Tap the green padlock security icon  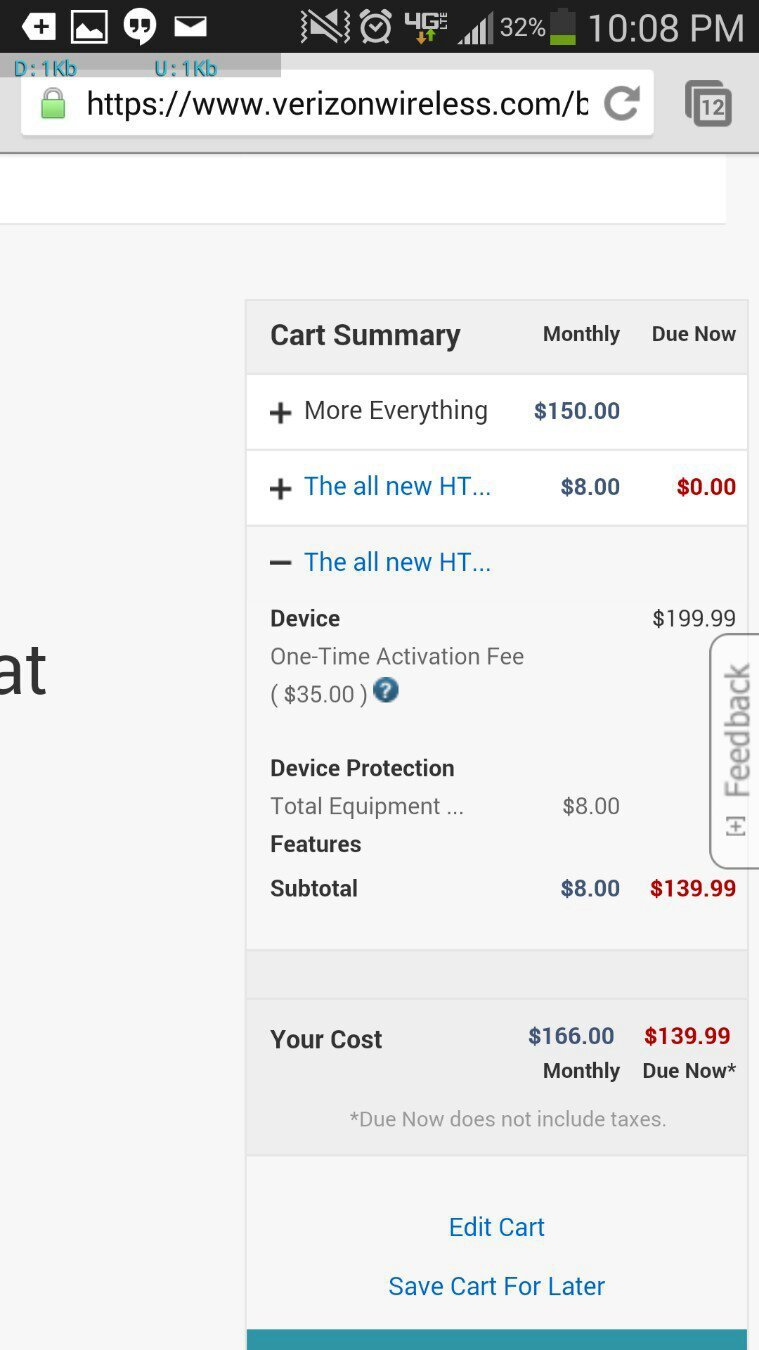[52, 103]
